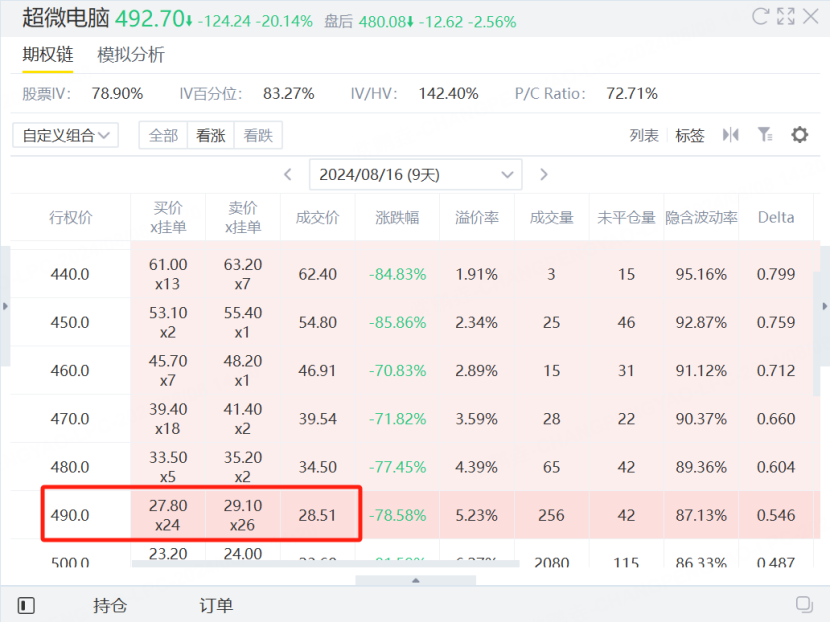The image size is (830, 623).
Task: Click the 买价 x挂单 column header
Action: coord(168,218)
